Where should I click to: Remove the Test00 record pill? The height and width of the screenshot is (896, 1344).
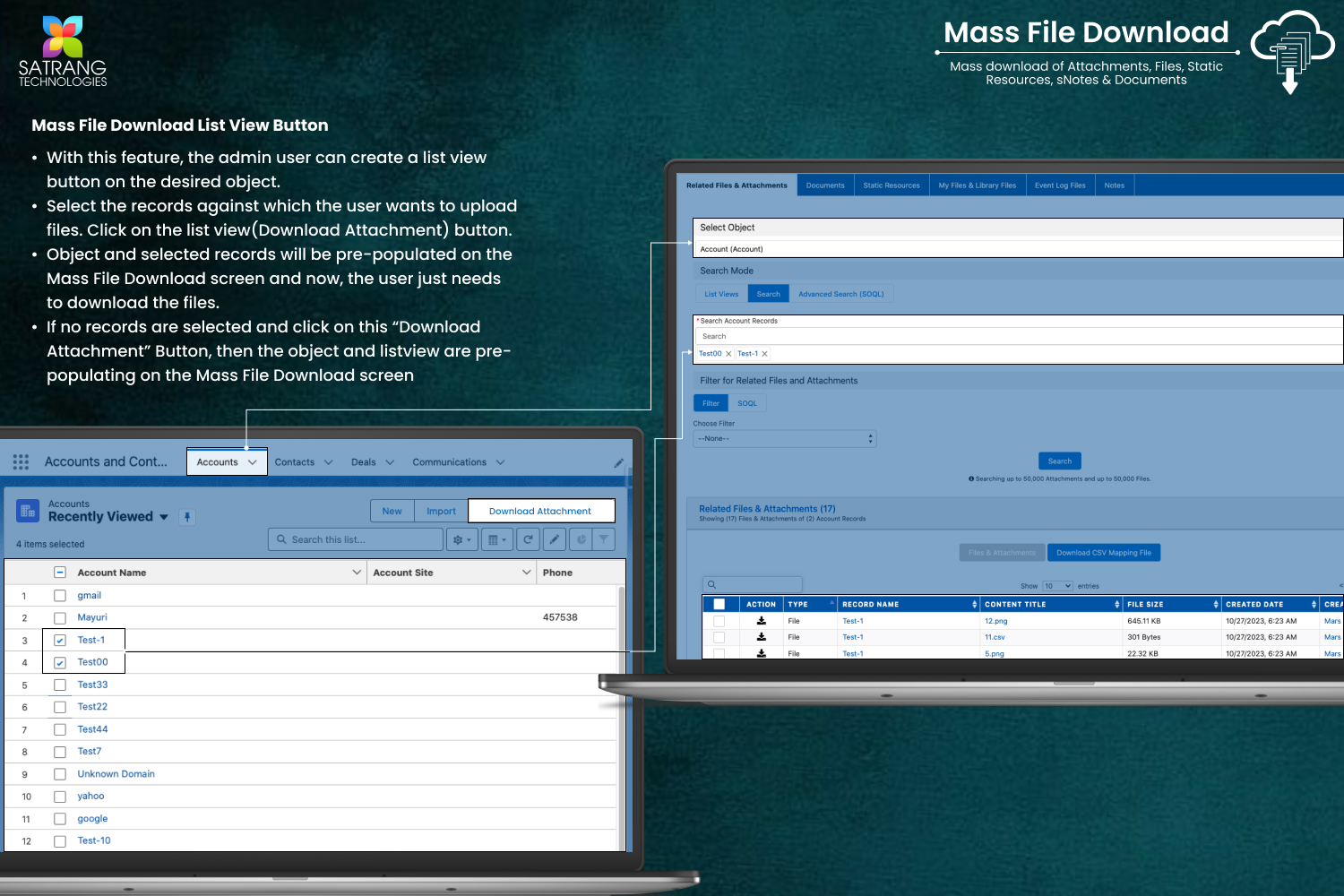pyautogui.click(x=728, y=354)
